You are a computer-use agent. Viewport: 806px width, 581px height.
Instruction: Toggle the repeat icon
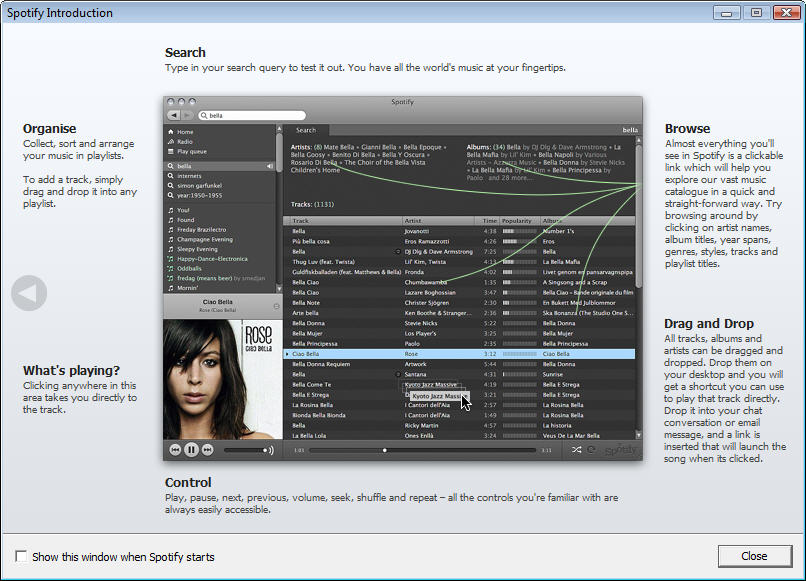(592, 450)
